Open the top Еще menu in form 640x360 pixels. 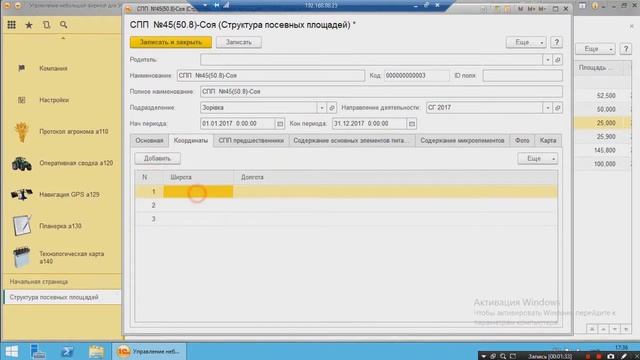pyautogui.click(x=526, y=42)
